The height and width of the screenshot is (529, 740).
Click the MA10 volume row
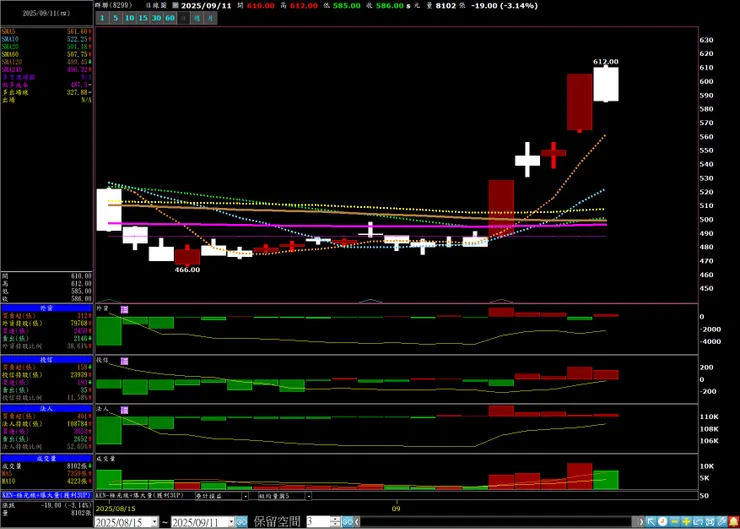click(x=46, y=481)
